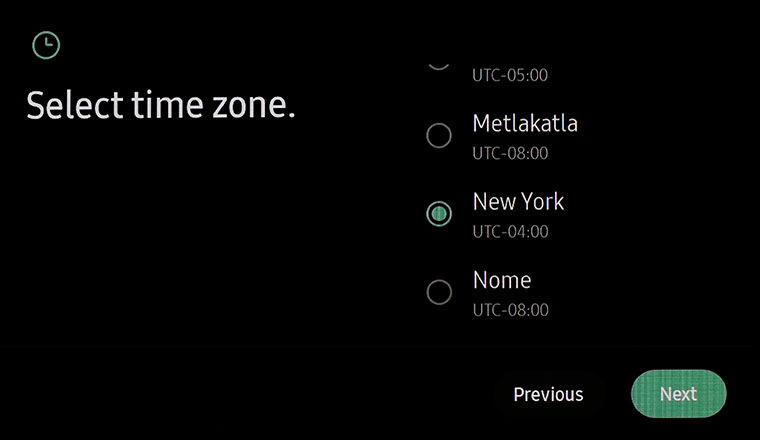
Task: Click the New York city name label
Action: click(518, 202)
